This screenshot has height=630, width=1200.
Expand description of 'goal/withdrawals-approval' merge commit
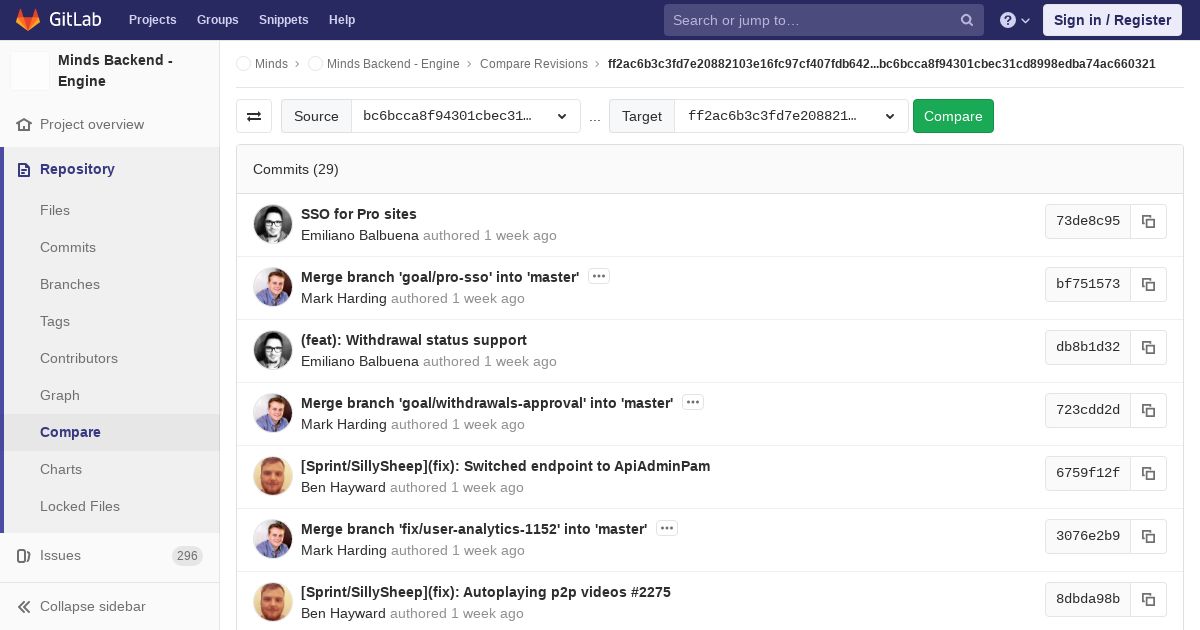(x=693, y=402)
